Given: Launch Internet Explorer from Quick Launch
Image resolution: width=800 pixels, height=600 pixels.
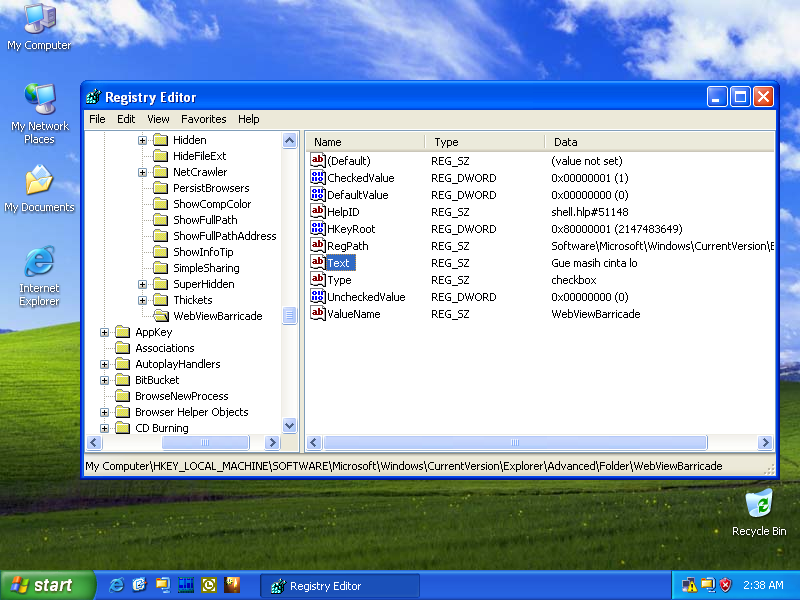Looking at the screenshot, I should click(x=116, y=585).
